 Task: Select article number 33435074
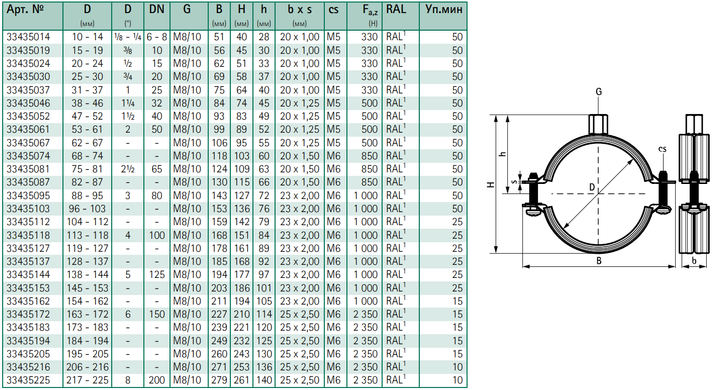coord(28,156)
